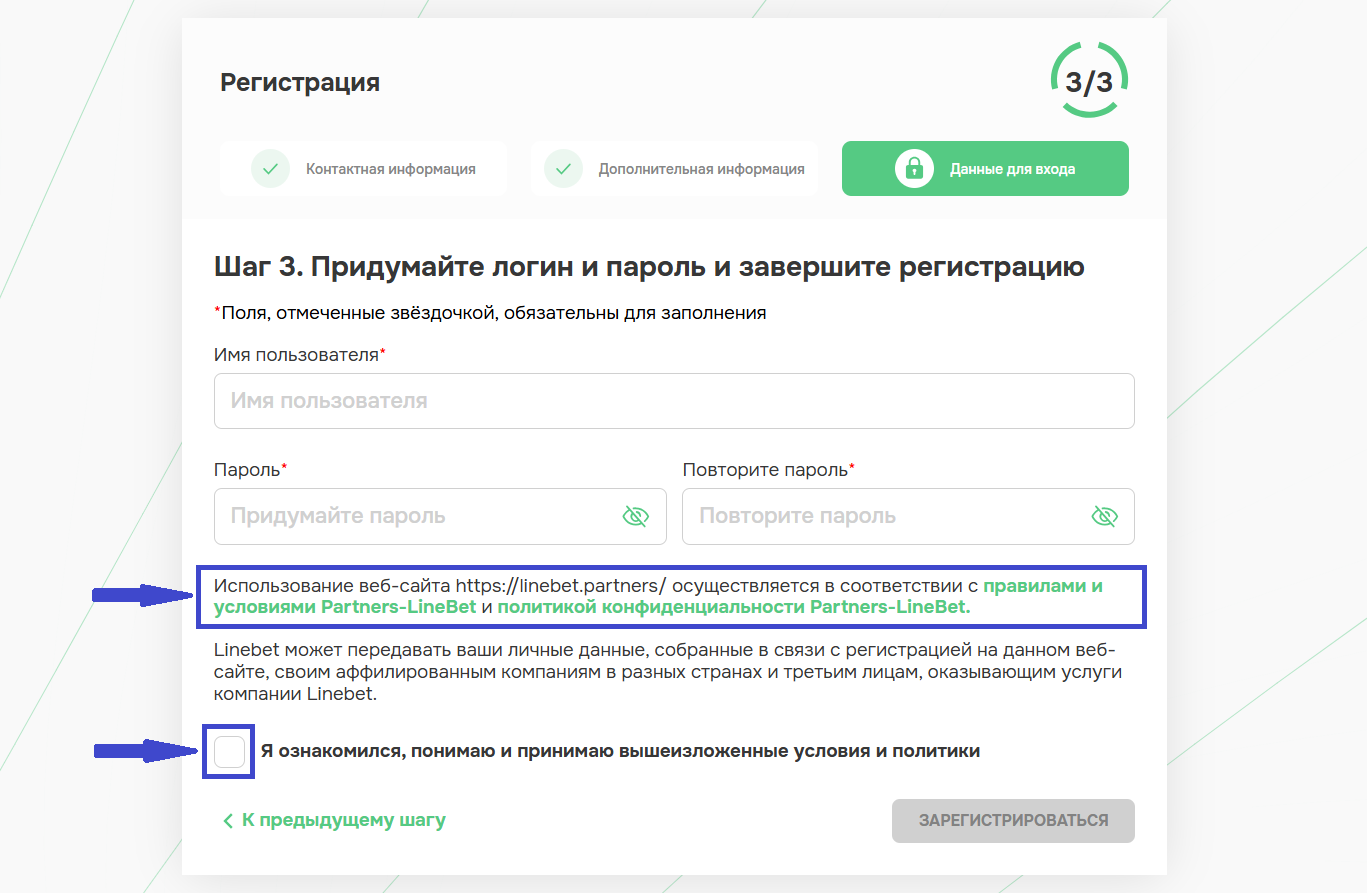The image size is (1367, 893).
Task: Click the 3/3 progress circle indicator
Action: pos(1089,81)
